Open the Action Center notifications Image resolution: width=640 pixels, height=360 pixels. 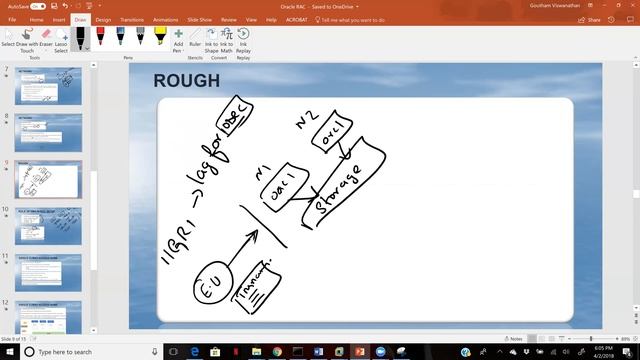pos(627,351)
